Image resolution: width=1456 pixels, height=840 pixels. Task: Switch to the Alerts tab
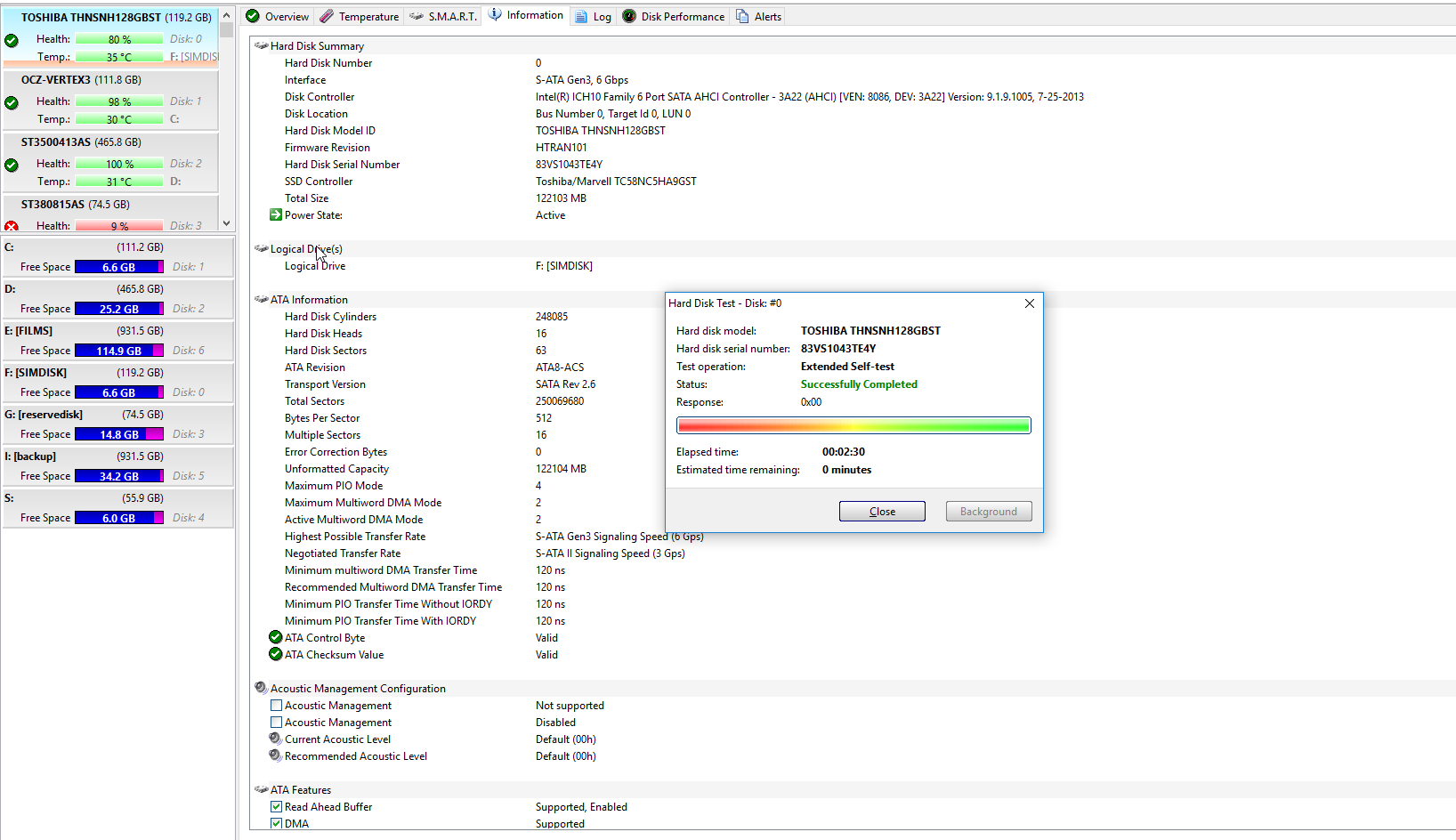coord(758,16)
